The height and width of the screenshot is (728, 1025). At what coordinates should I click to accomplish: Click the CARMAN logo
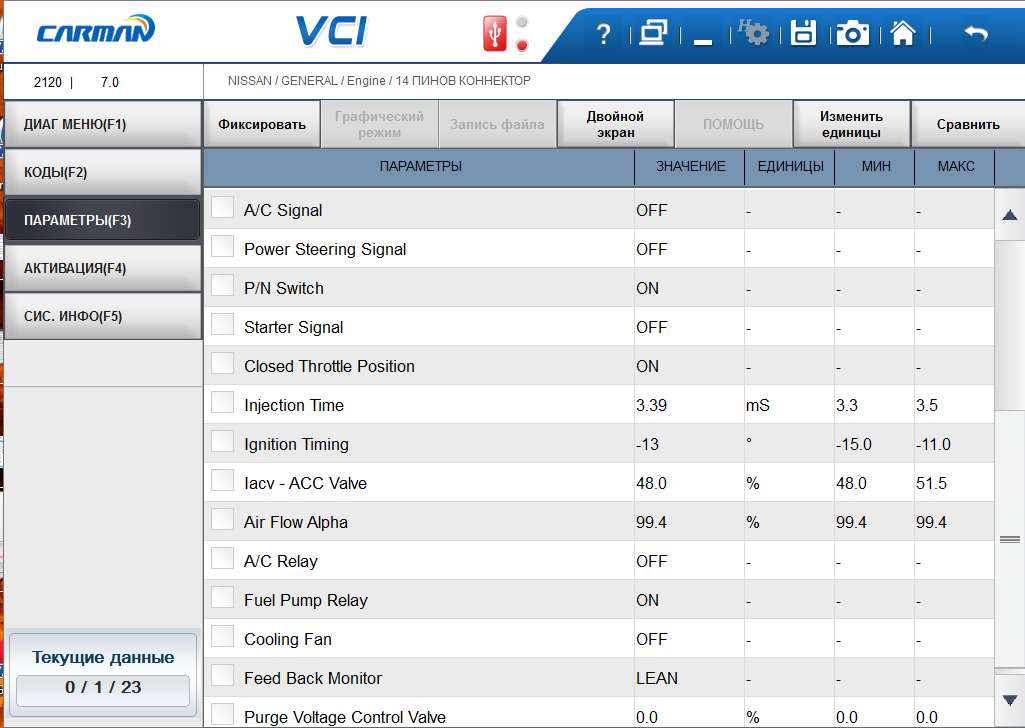(x=95, y=30)
